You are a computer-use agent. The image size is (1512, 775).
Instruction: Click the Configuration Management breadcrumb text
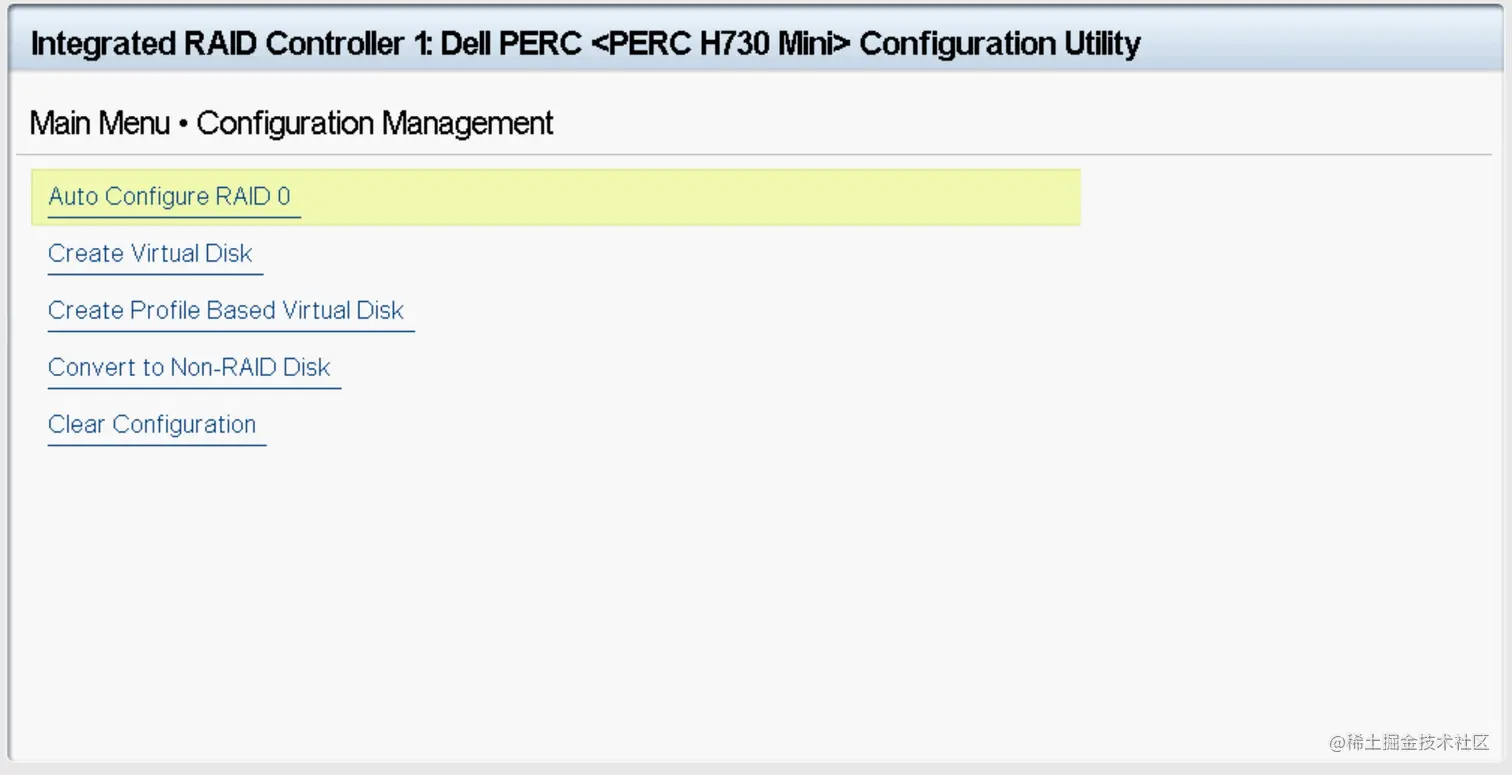(x=375, y=123)
